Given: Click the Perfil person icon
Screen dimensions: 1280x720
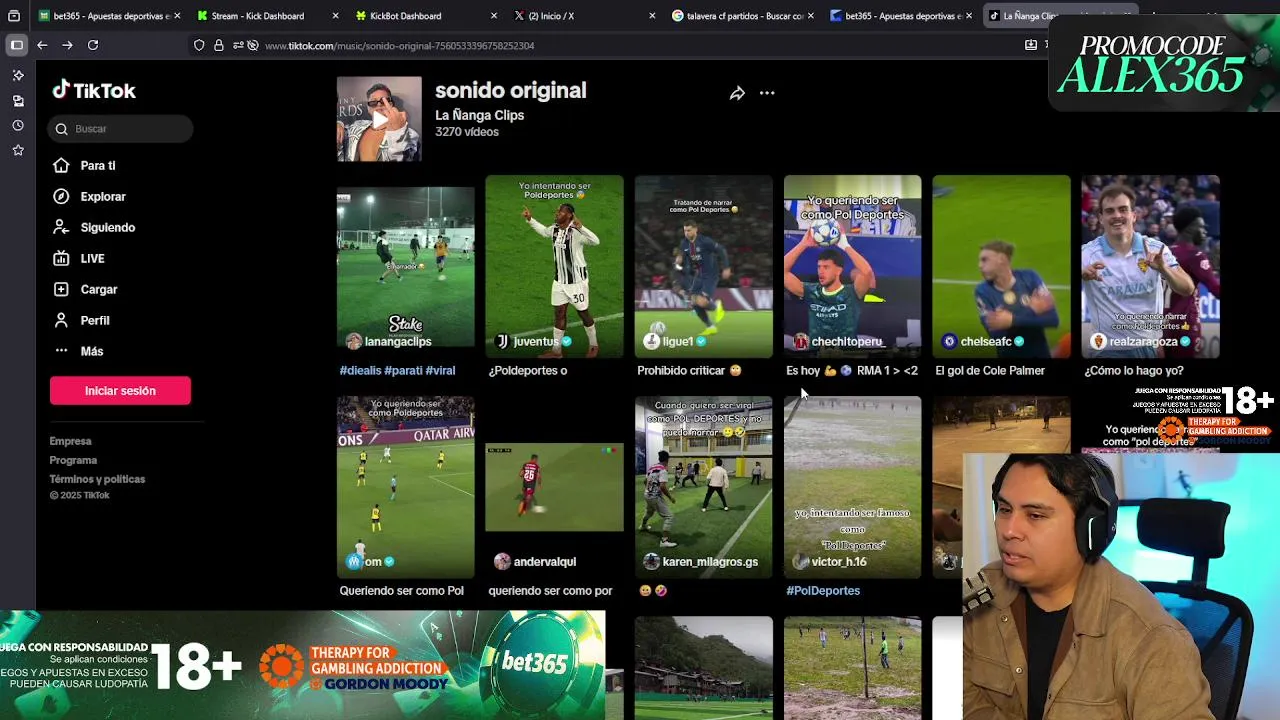Looking at the screenshot, I should tap(61, 321).
